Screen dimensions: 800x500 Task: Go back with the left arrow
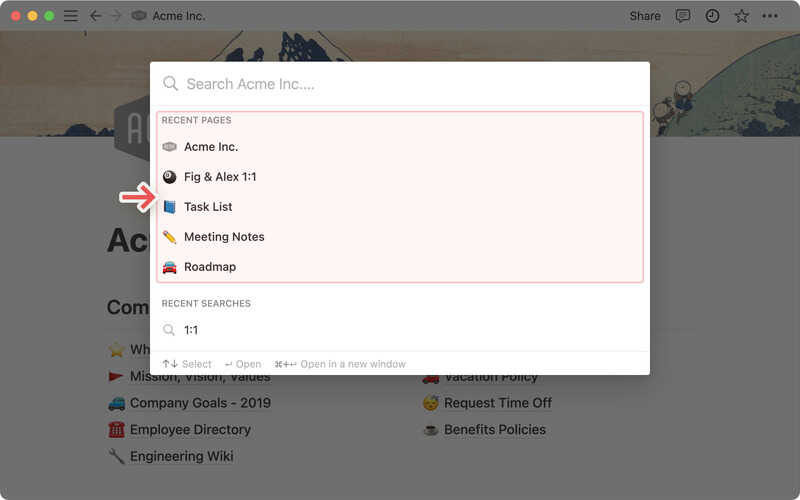point(95,16)
